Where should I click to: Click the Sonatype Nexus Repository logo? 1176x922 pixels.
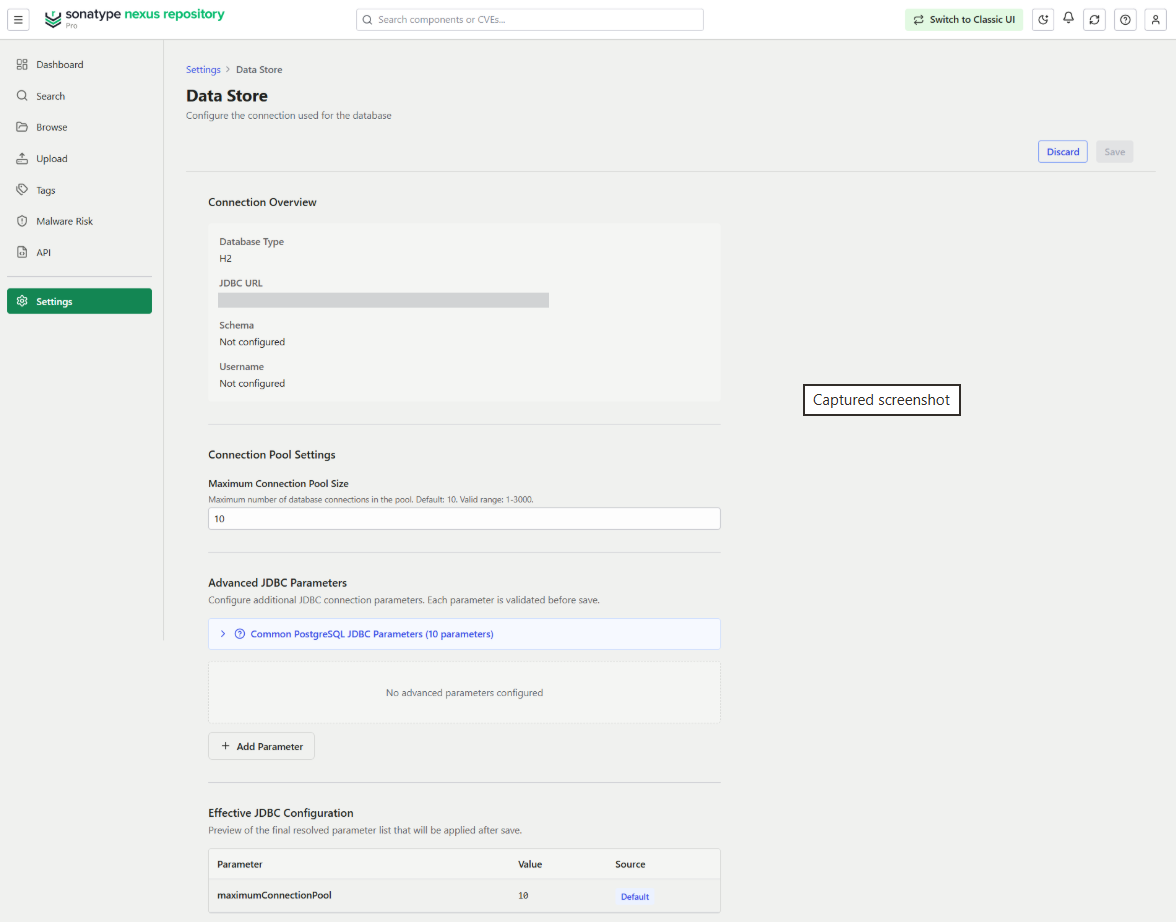[x=135, y=18]
